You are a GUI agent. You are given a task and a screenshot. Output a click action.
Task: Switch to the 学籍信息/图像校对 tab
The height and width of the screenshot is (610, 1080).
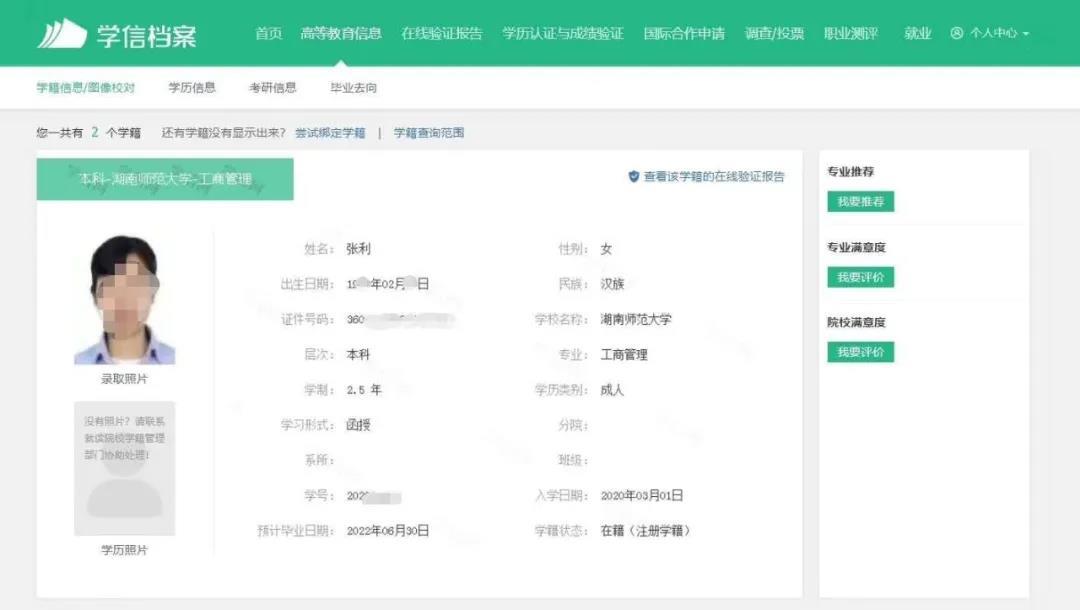coord(85,87)
